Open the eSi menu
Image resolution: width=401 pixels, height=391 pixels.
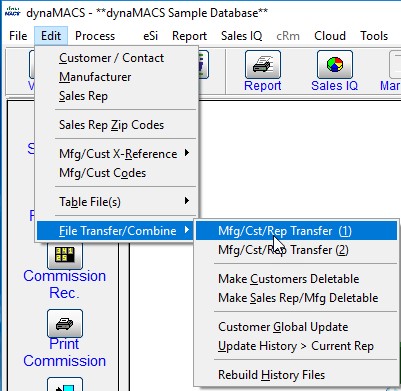[x=150, y=36]
